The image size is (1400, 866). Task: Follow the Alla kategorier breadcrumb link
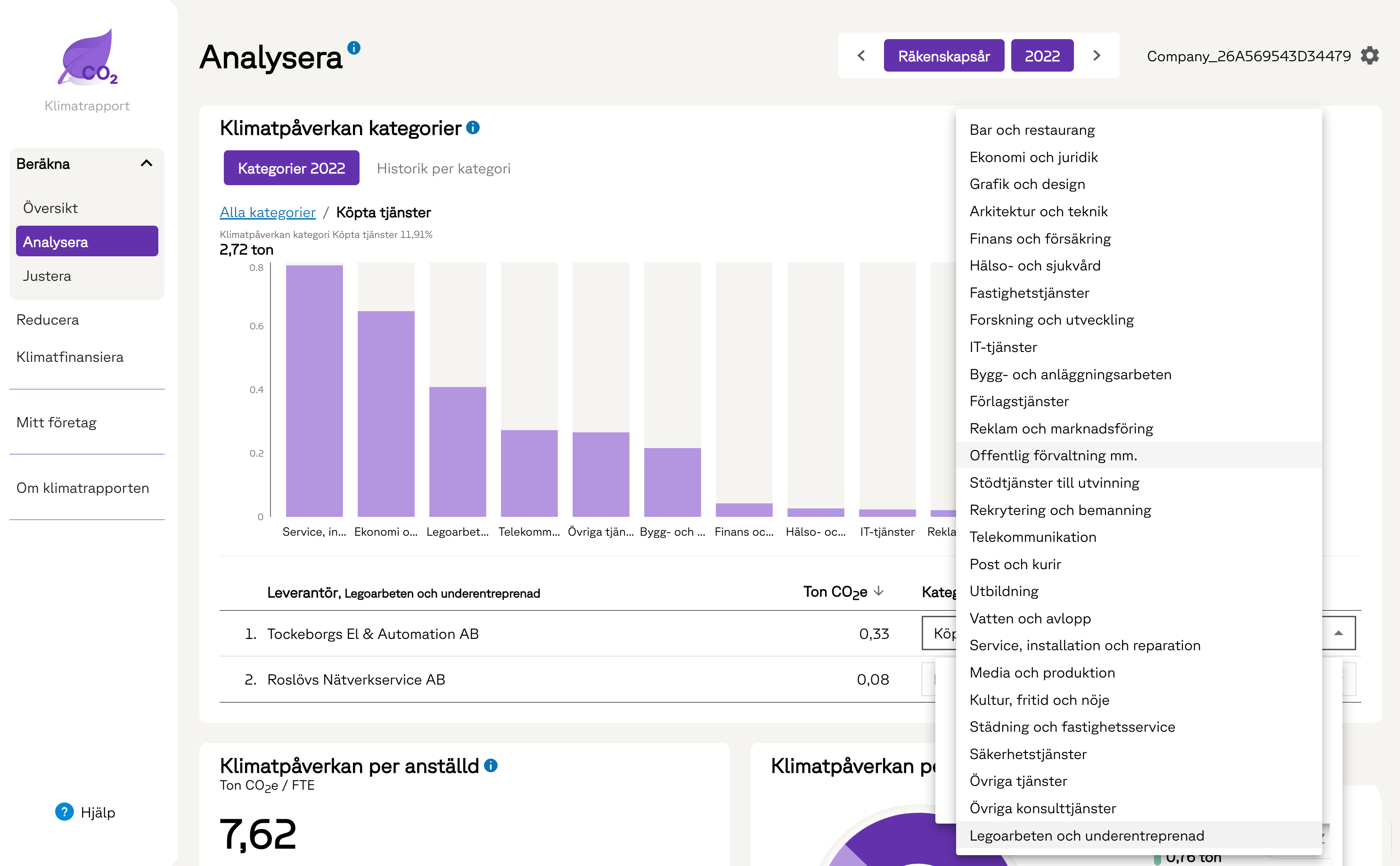268,212
